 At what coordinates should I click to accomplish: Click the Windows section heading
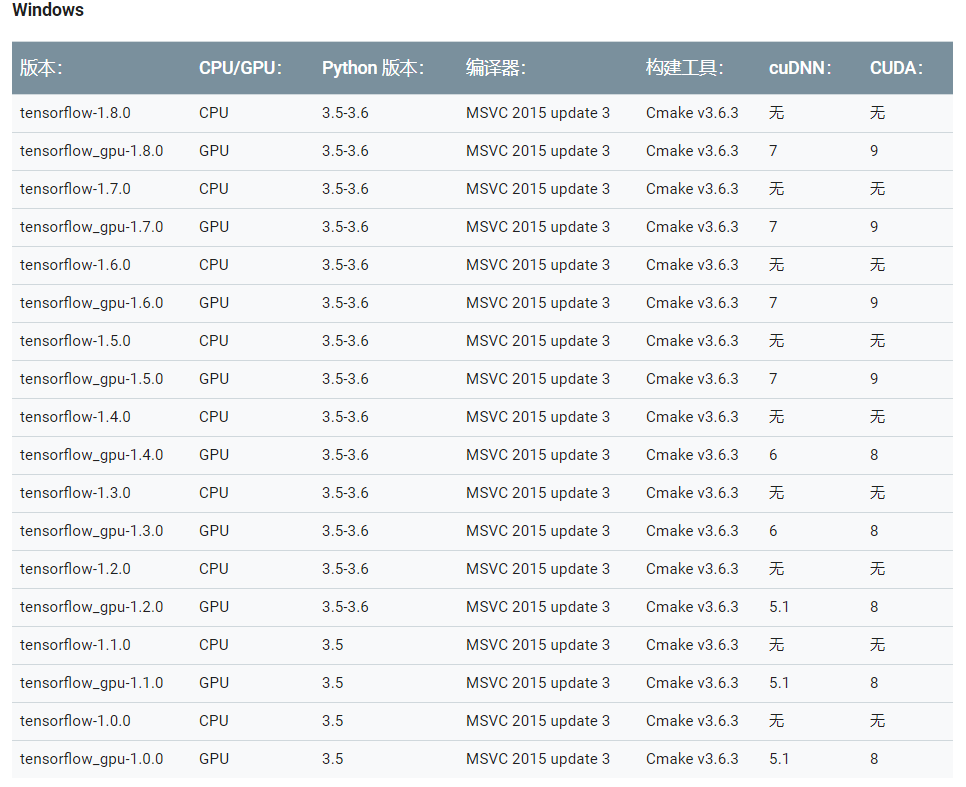[48, 10]
